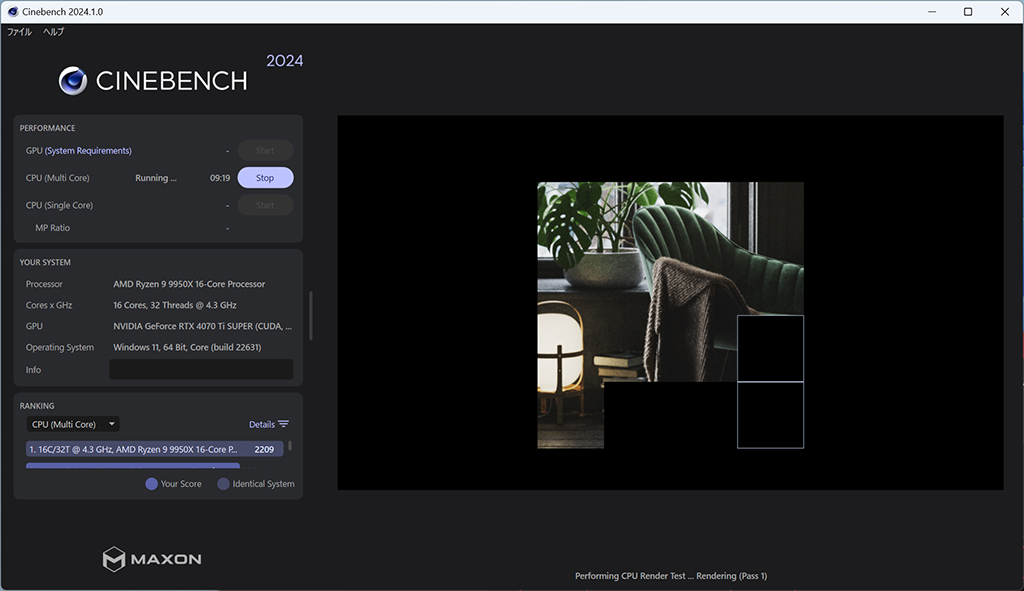Close the Cinebench window
Viewport: 1024px width, 591px height.
coord(1004,12)
